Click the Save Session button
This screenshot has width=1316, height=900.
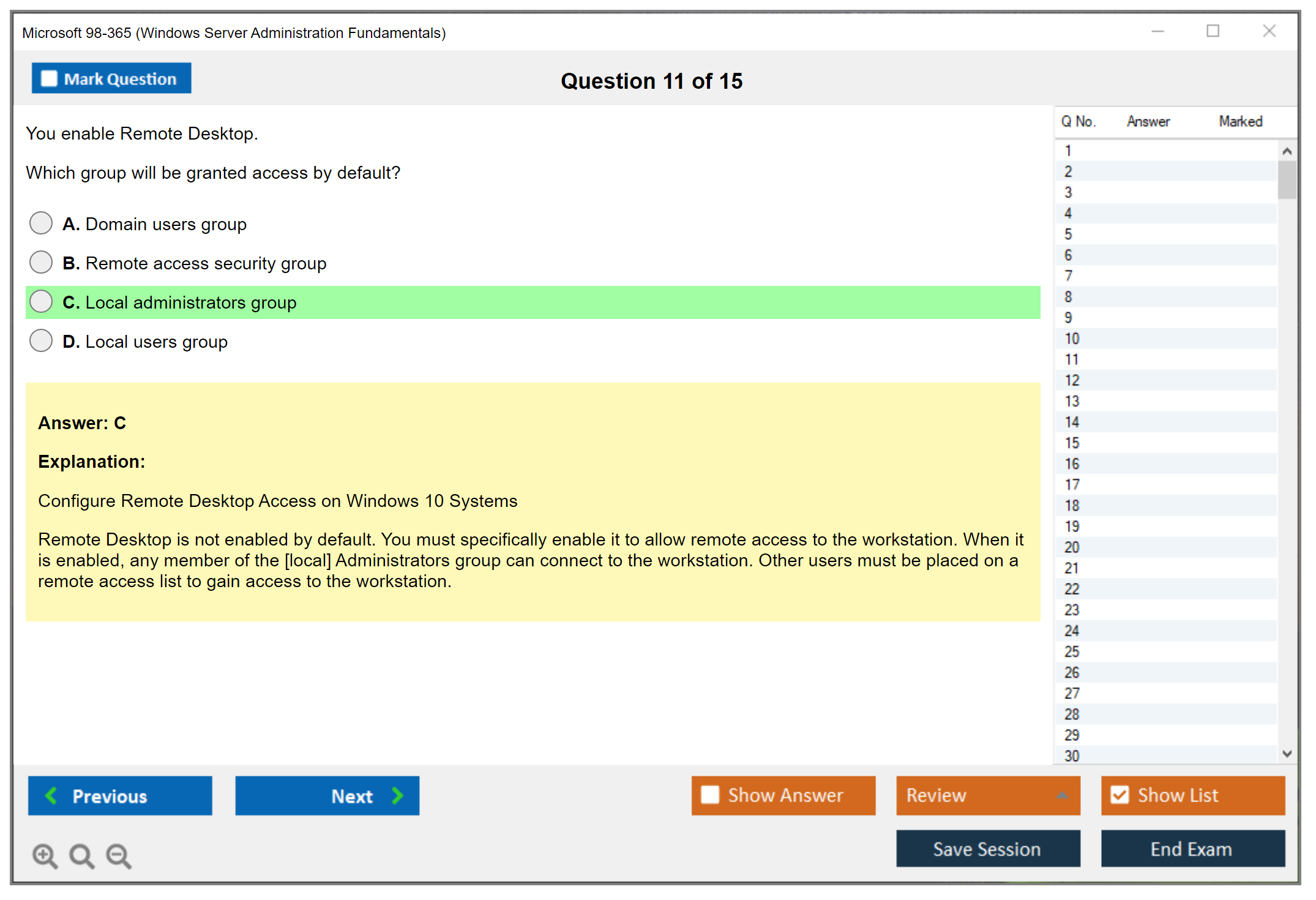click(x=987, y=849)
